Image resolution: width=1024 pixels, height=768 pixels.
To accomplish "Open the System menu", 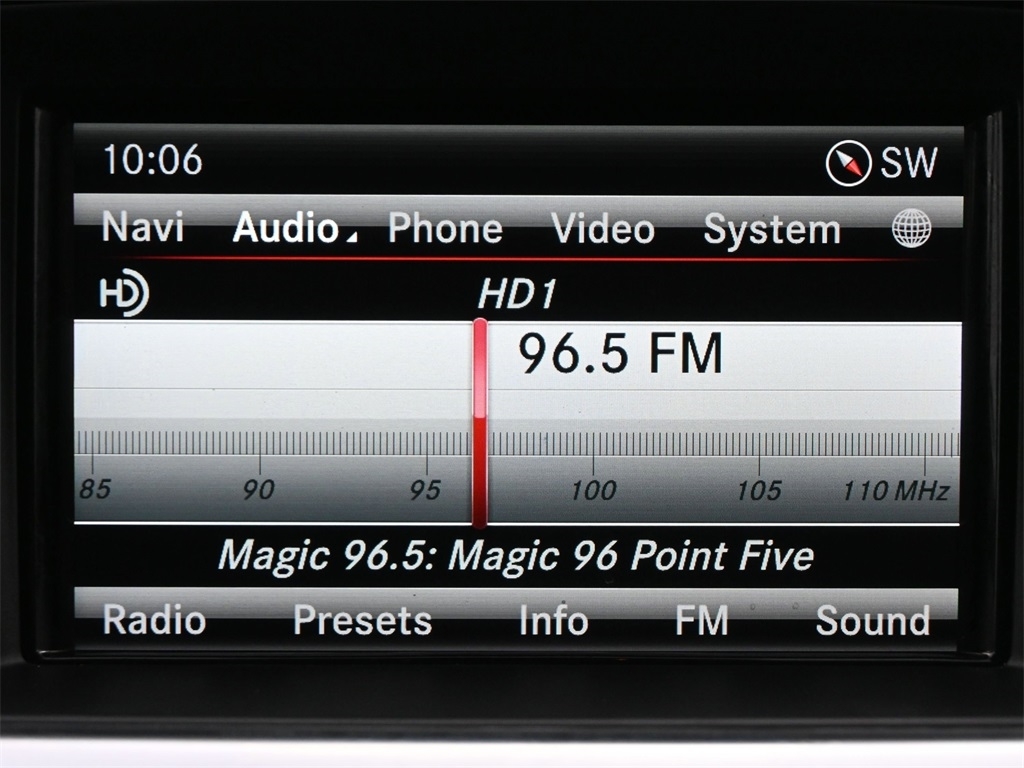I will 772,230.
